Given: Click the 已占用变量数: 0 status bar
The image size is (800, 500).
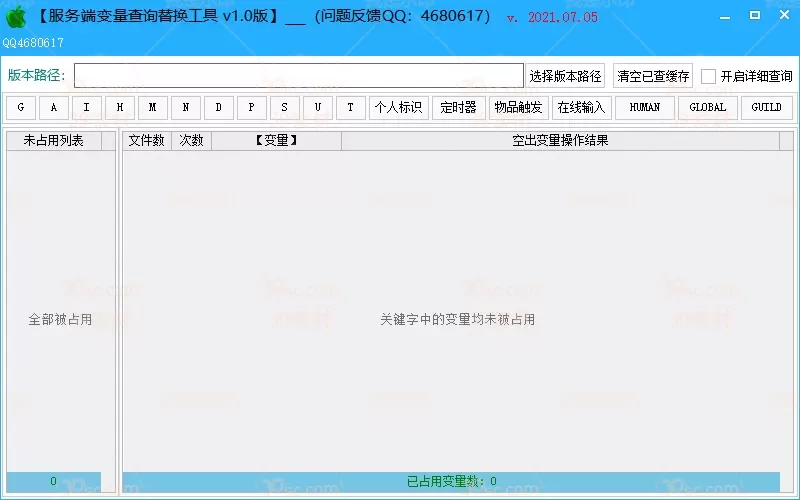Looking at the screenshot, I should pyautogui.click(x=451, y=481).
